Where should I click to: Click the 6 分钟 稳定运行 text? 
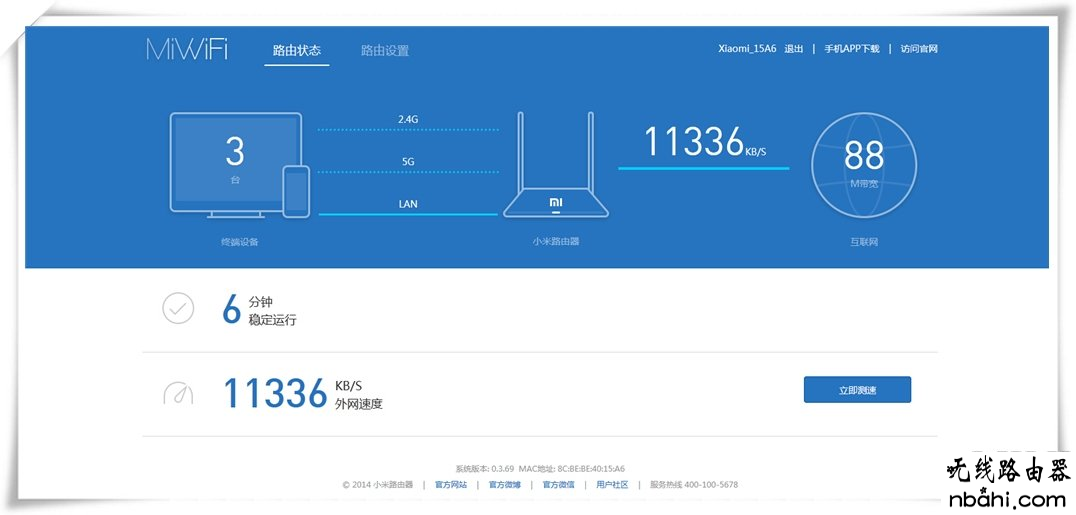[x=259, y=310]
